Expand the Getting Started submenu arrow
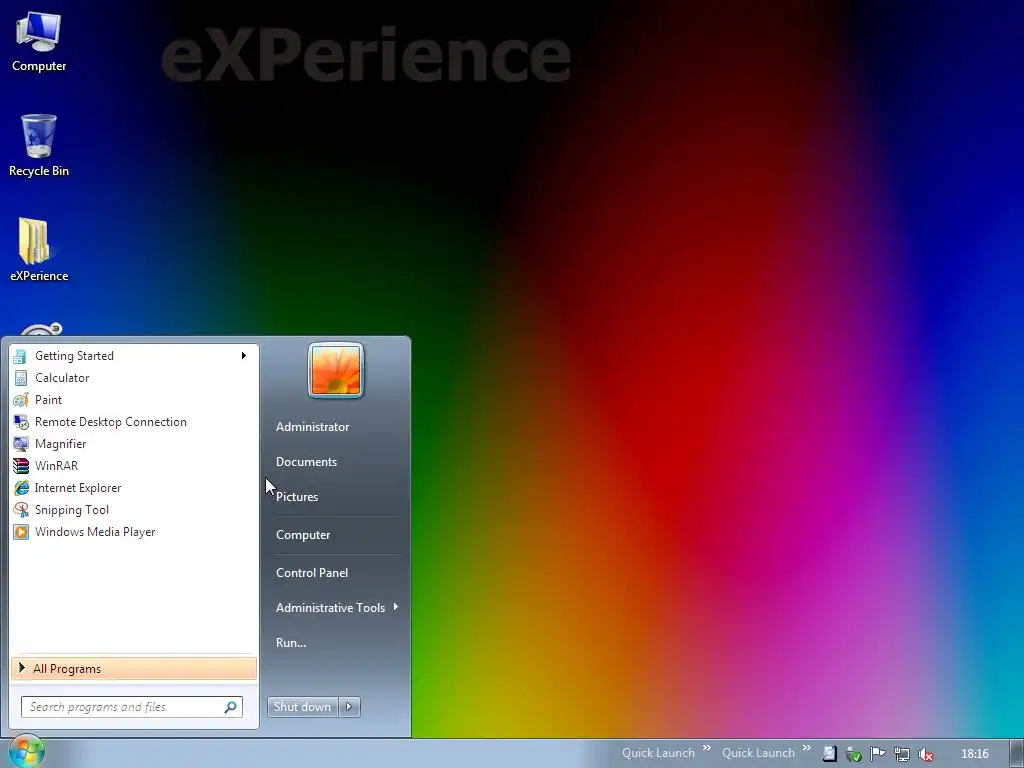Image resolution: width=1024 pixels, height=768 pixels. (244, 356)
